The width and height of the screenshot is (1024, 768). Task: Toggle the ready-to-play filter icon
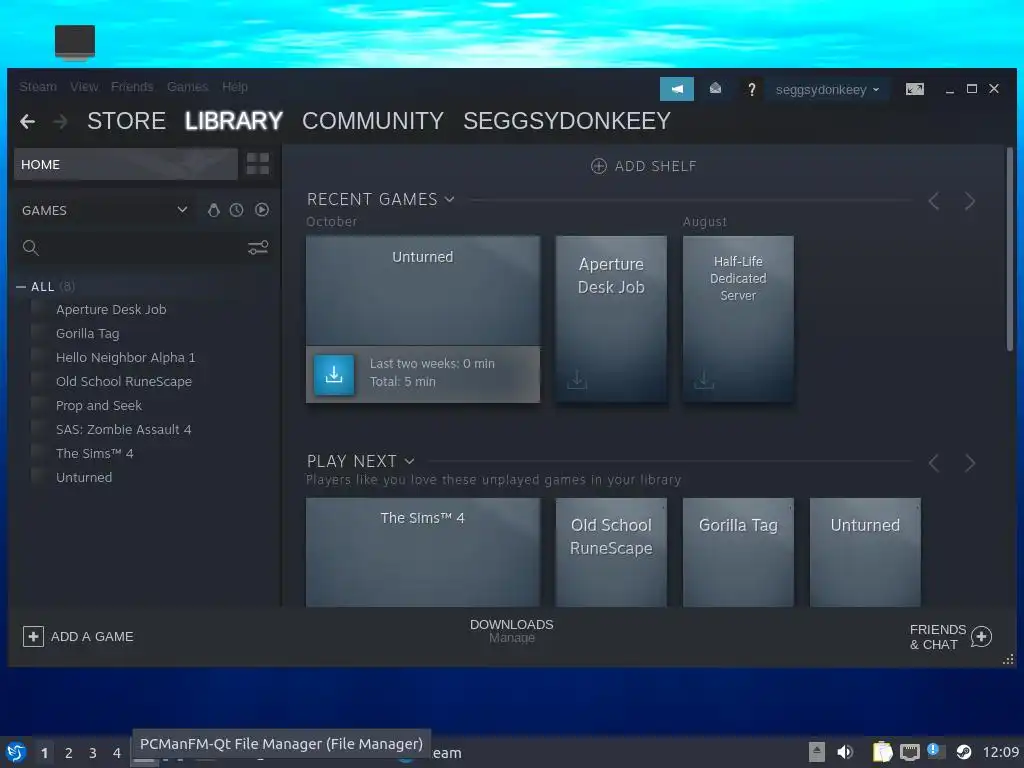262,210
